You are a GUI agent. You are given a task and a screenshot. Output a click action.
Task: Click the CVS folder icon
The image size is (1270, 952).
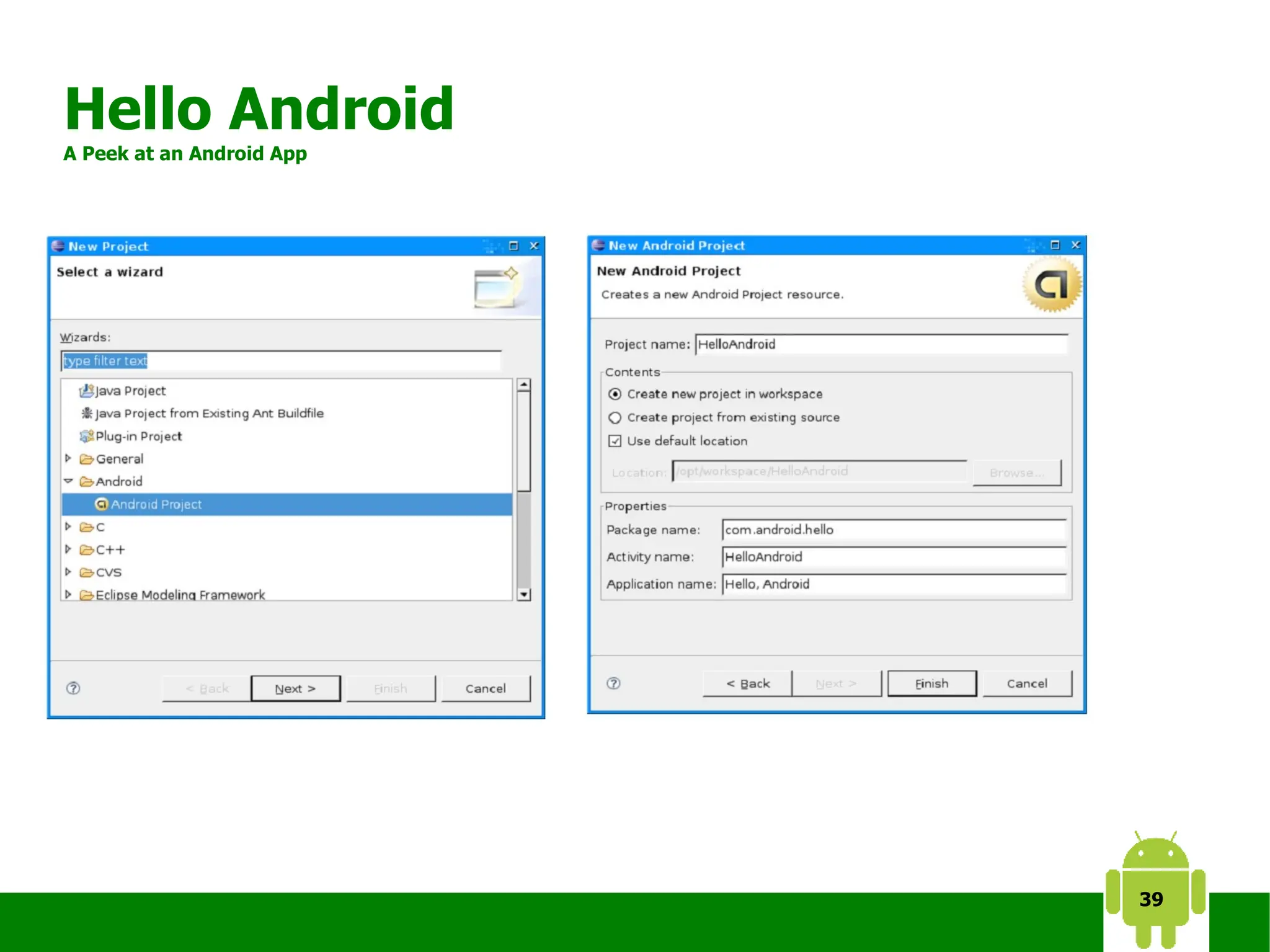click(x=87, y=572)
